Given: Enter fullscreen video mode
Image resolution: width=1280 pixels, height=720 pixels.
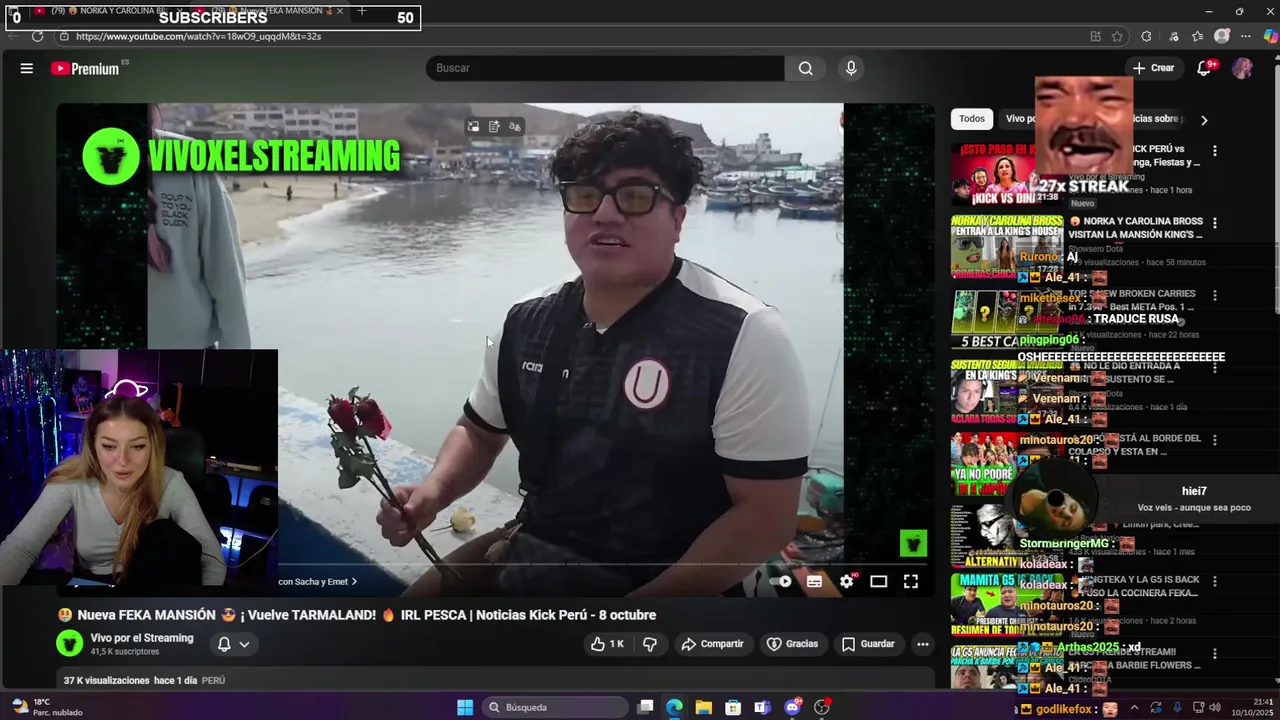Looking at the screenshot, I should pyautogui.click(x=911, y=581).
